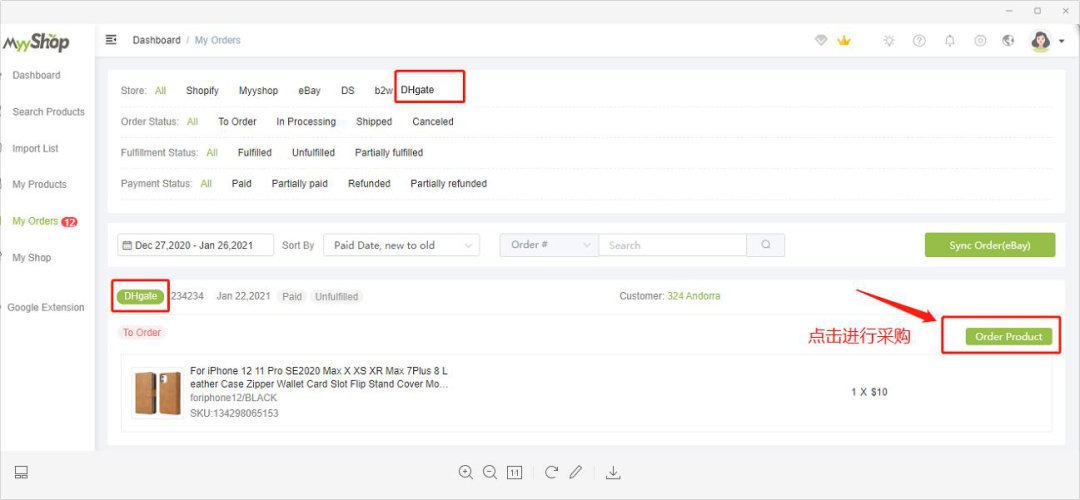Click the search magnifier button beside Search field

coord(766,245)
